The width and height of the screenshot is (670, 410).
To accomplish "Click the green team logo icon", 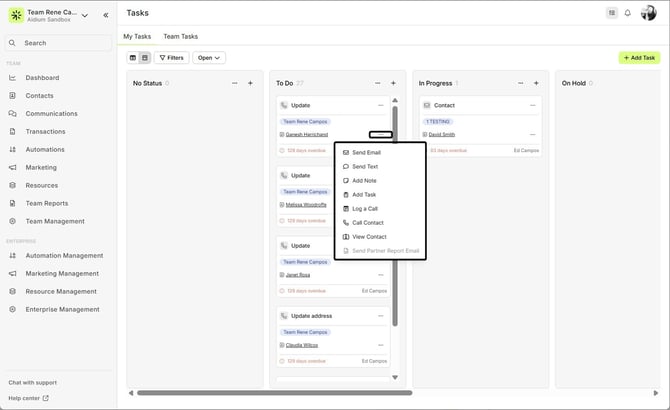I will 16,15.
